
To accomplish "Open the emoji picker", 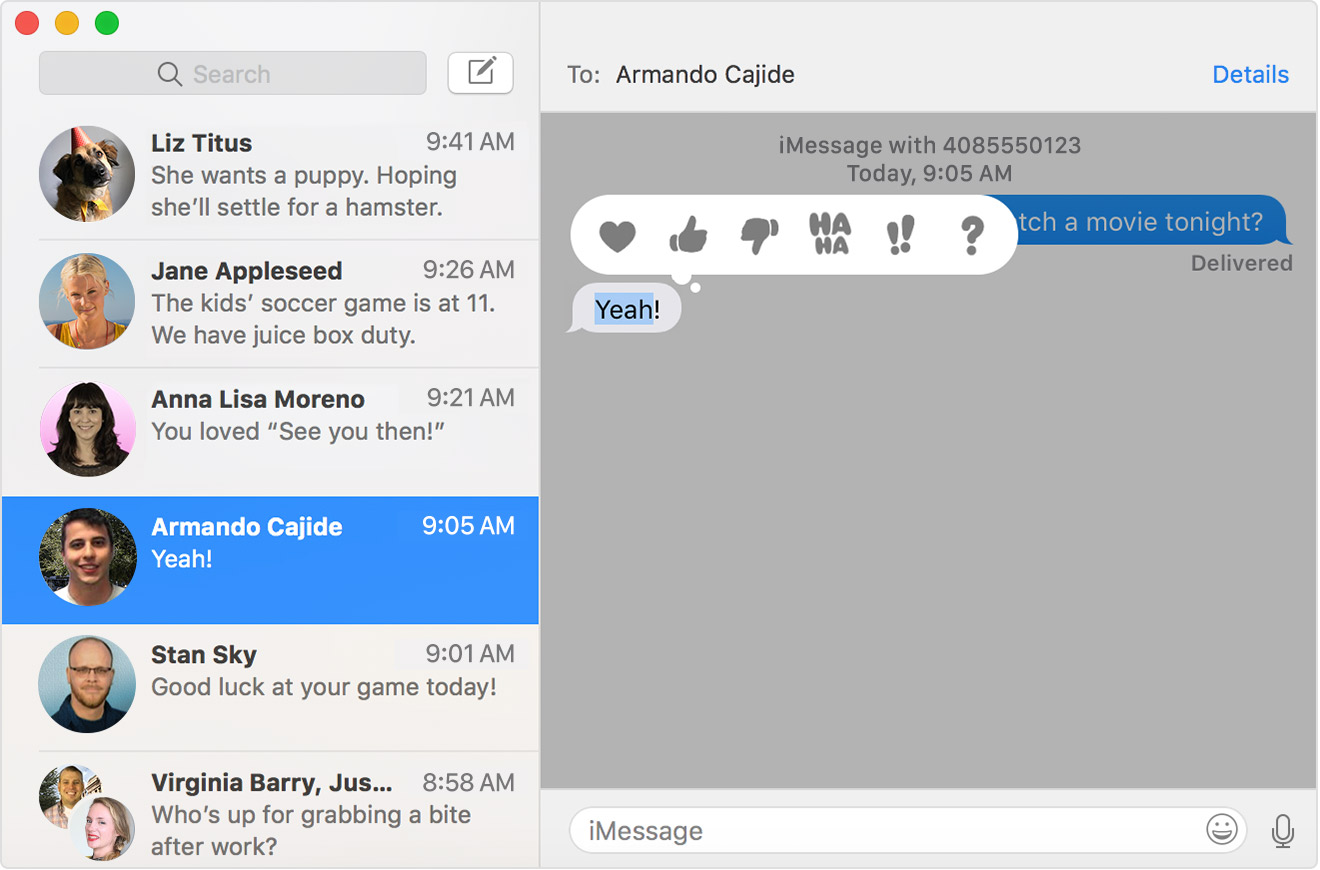I will [1221, 830].
